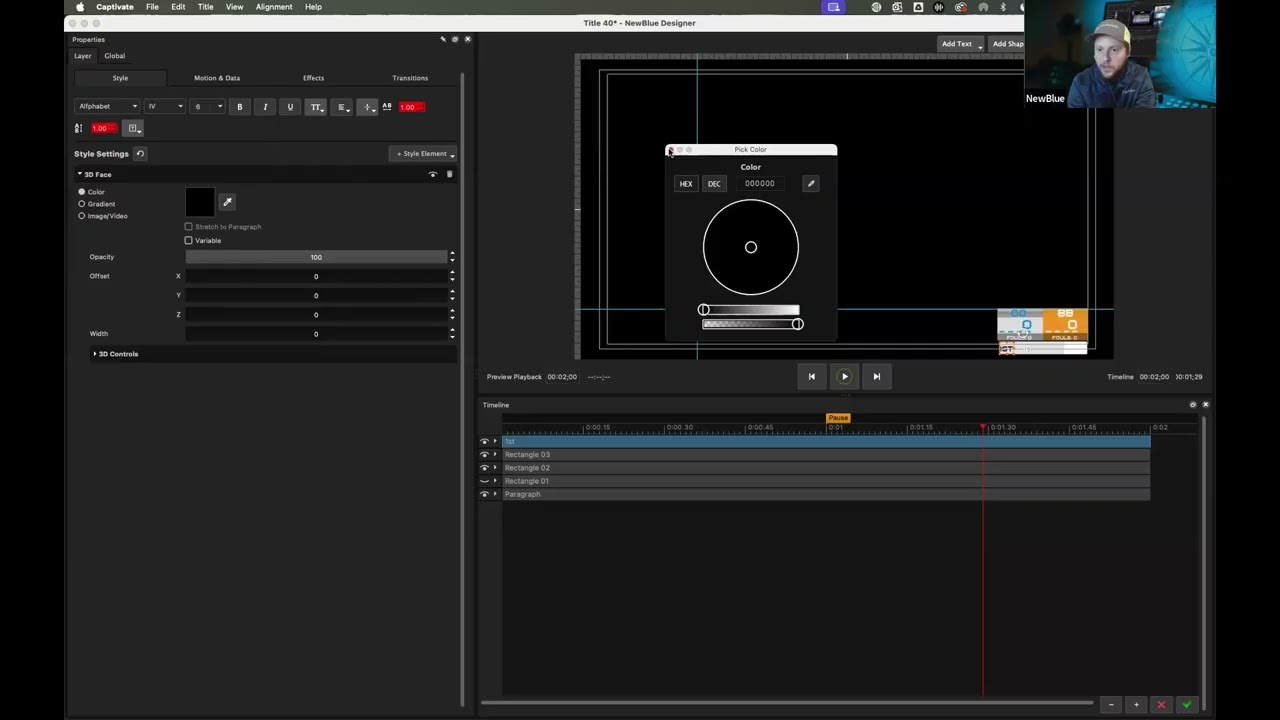
Task: Expand the Paragraph layer
Action: 495,494
